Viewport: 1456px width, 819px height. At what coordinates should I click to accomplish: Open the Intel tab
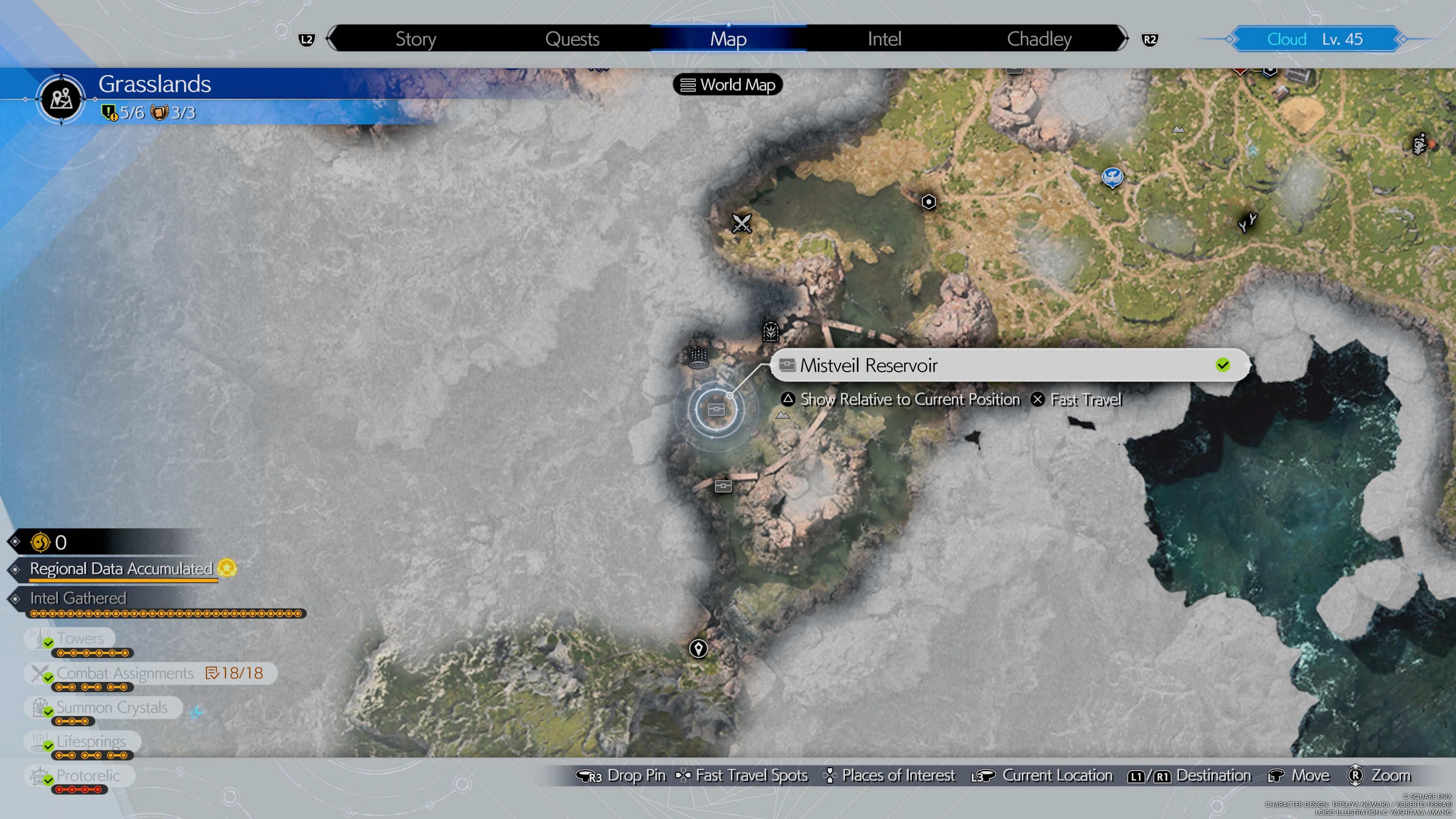(884, 39)
